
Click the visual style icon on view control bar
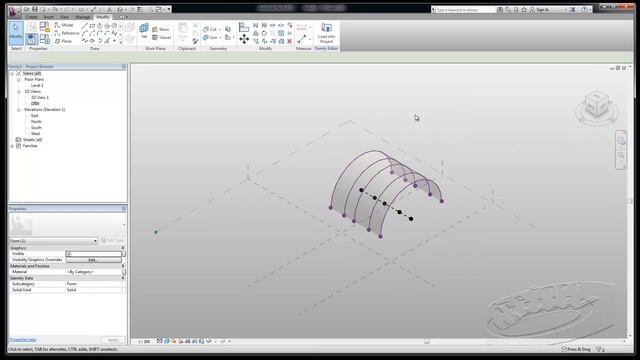[167, 341]
